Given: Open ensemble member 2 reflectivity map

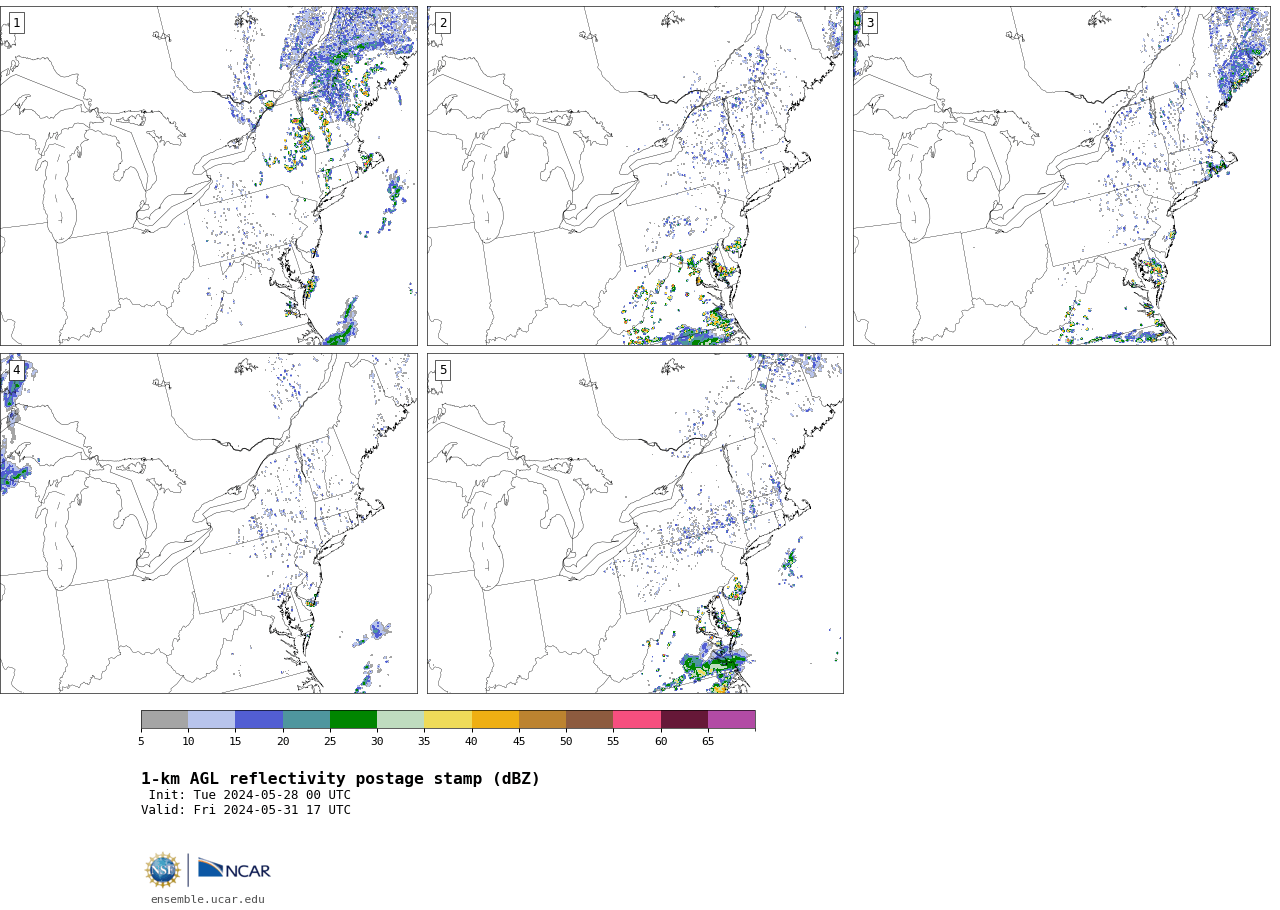Looking at the screenshot, I should tap(635, 176).
